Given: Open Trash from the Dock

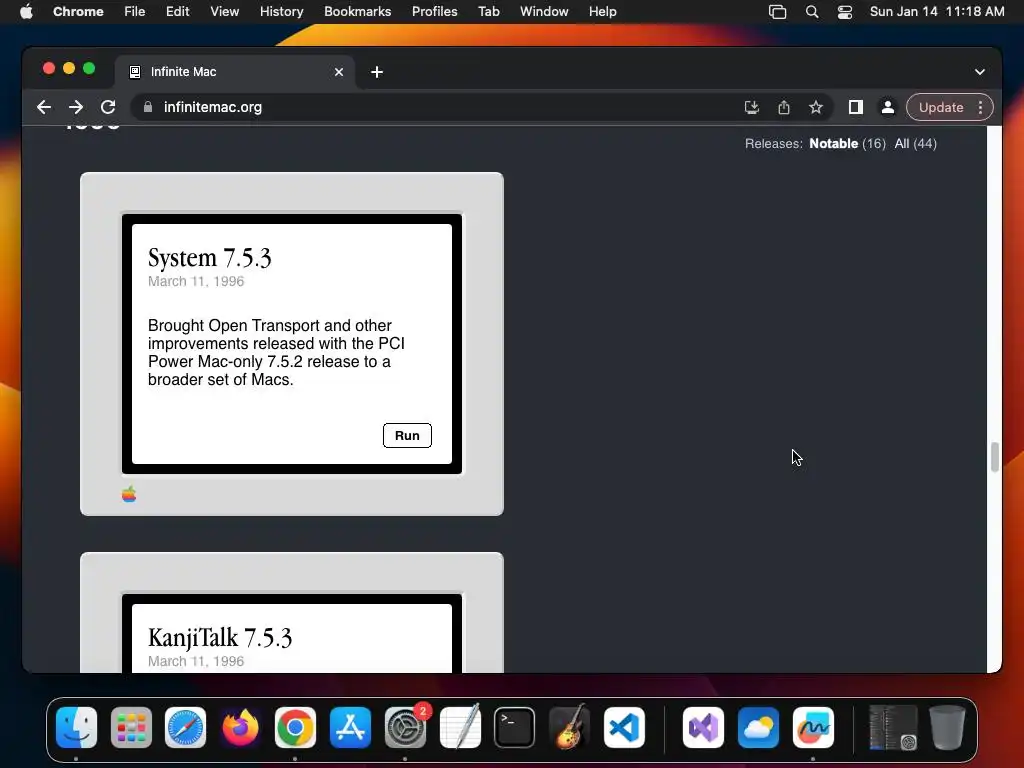Looking at the screenshot, I should click(x=947, y=728).
